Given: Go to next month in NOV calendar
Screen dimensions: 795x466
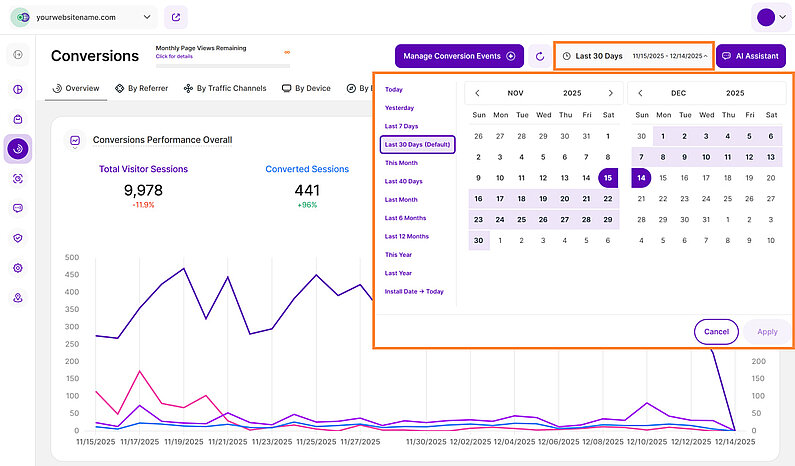Looking at the screenshot, I should tap(610, 93).
